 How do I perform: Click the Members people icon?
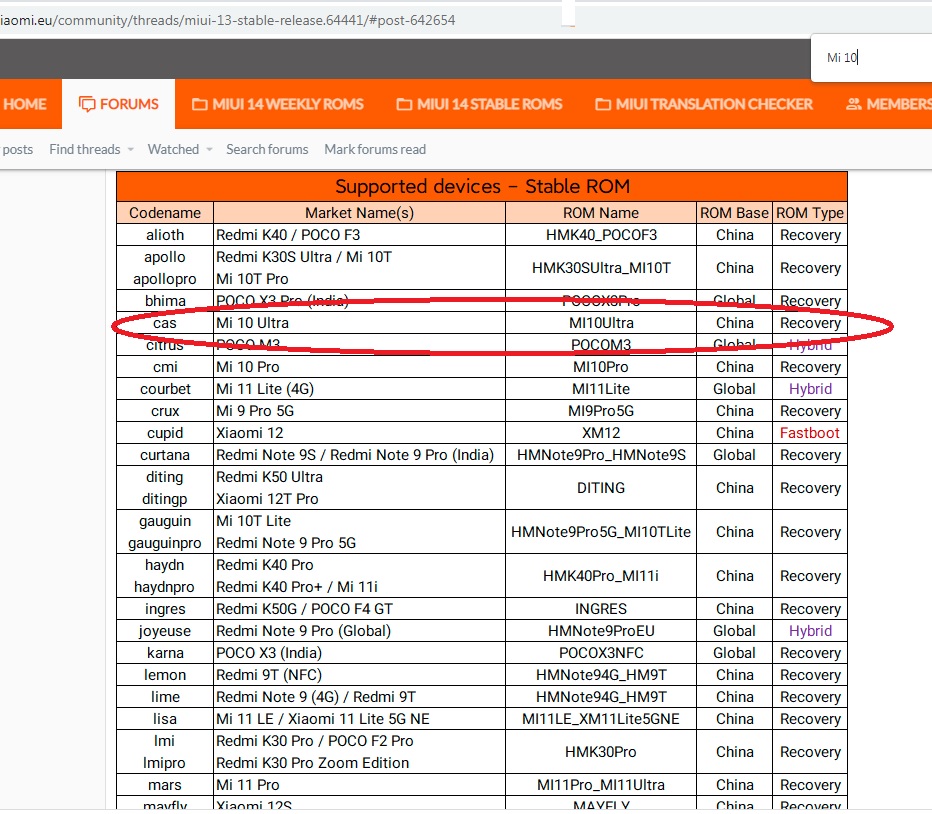pos(854,104)
